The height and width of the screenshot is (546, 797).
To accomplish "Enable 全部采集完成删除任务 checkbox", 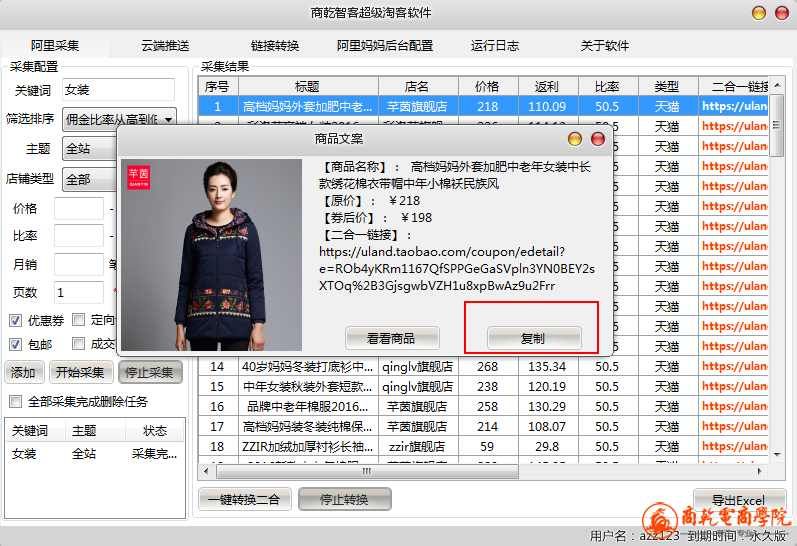I will (15, 402).
